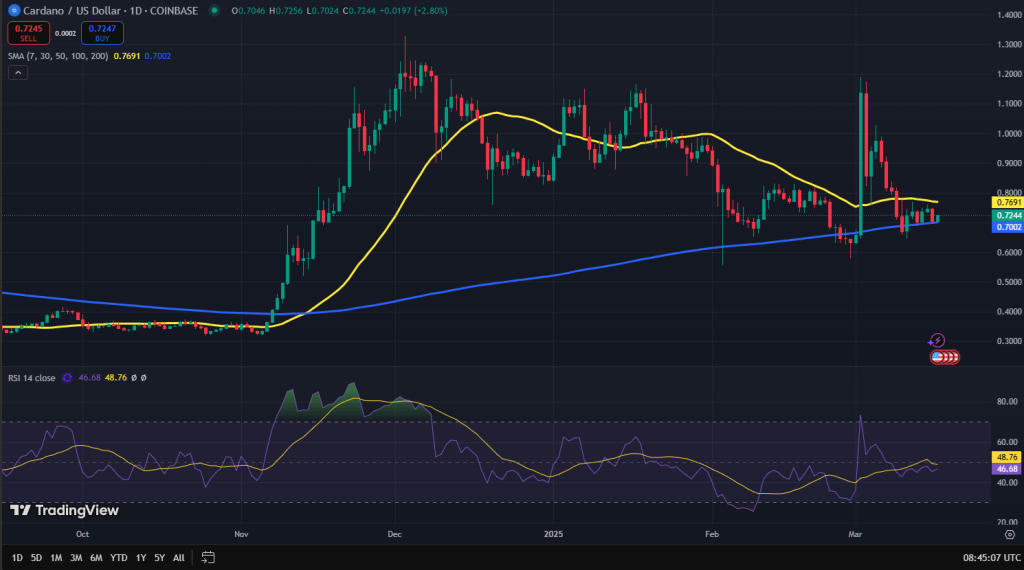This screenshot has width=1024, height=570.
Task: Click the purple 46.68 RSI value label
Action: [1006, 469]
